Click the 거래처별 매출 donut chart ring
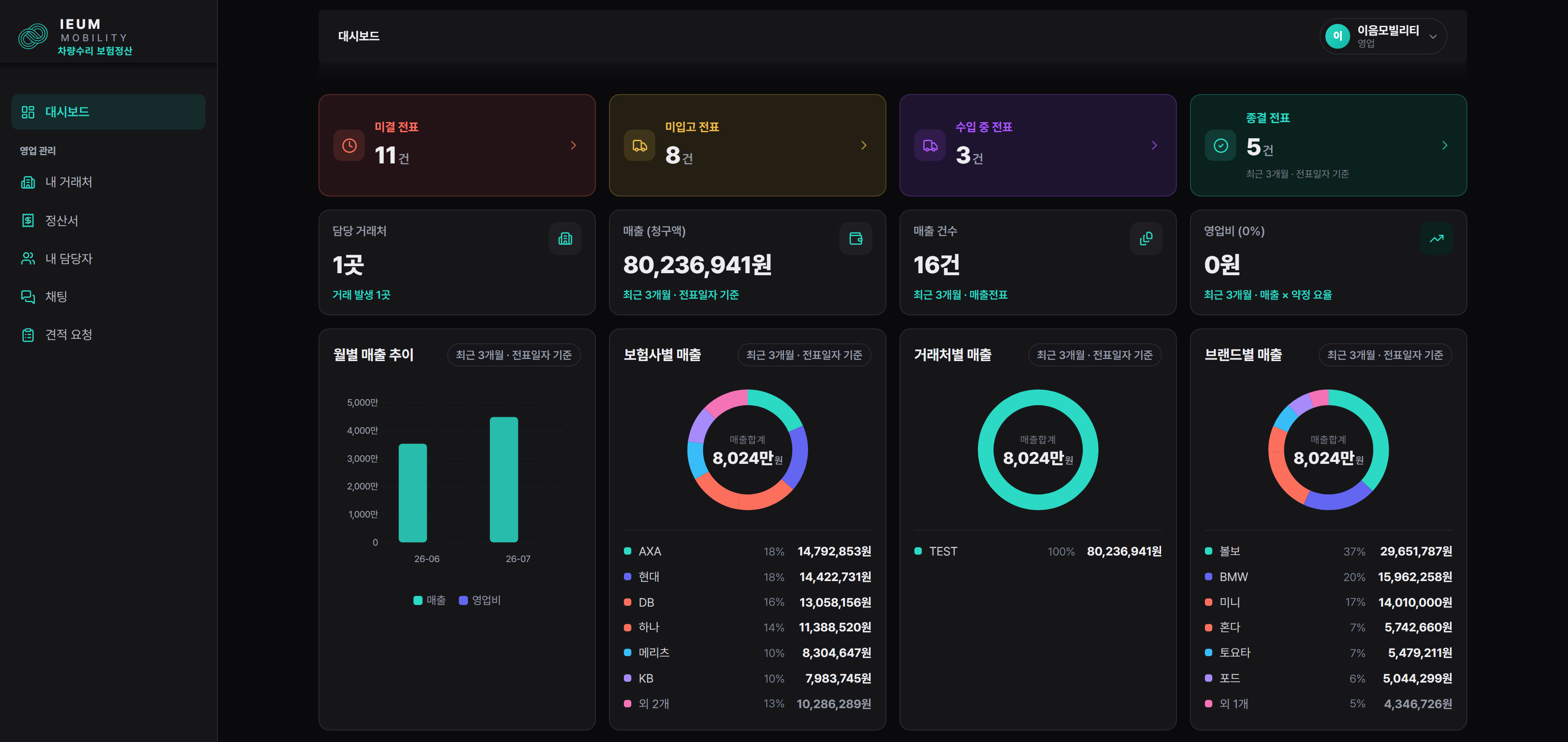 click(1038, 397)
